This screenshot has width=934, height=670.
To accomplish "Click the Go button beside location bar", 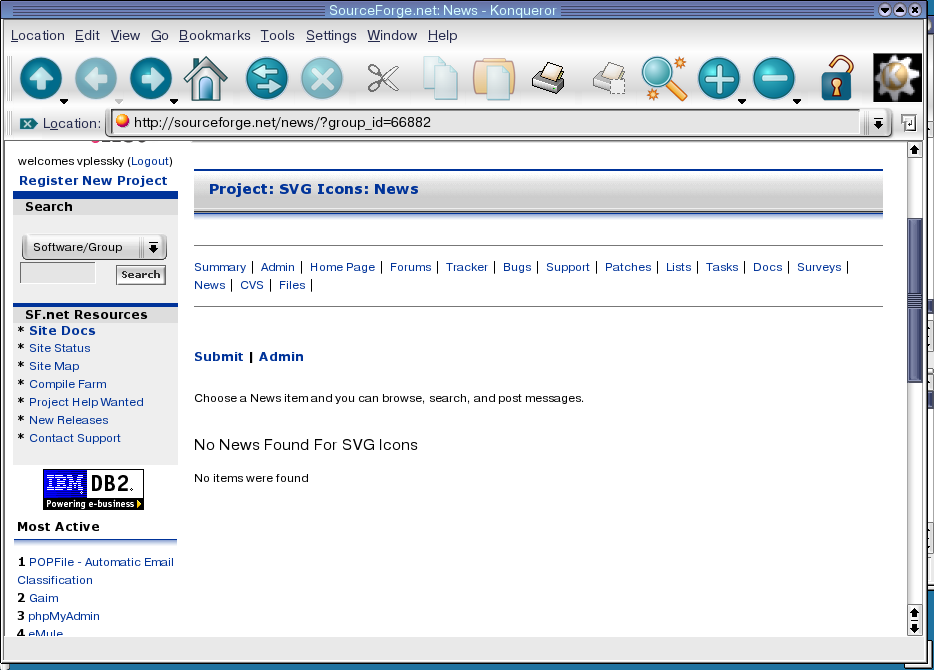I will coord(908,123).
